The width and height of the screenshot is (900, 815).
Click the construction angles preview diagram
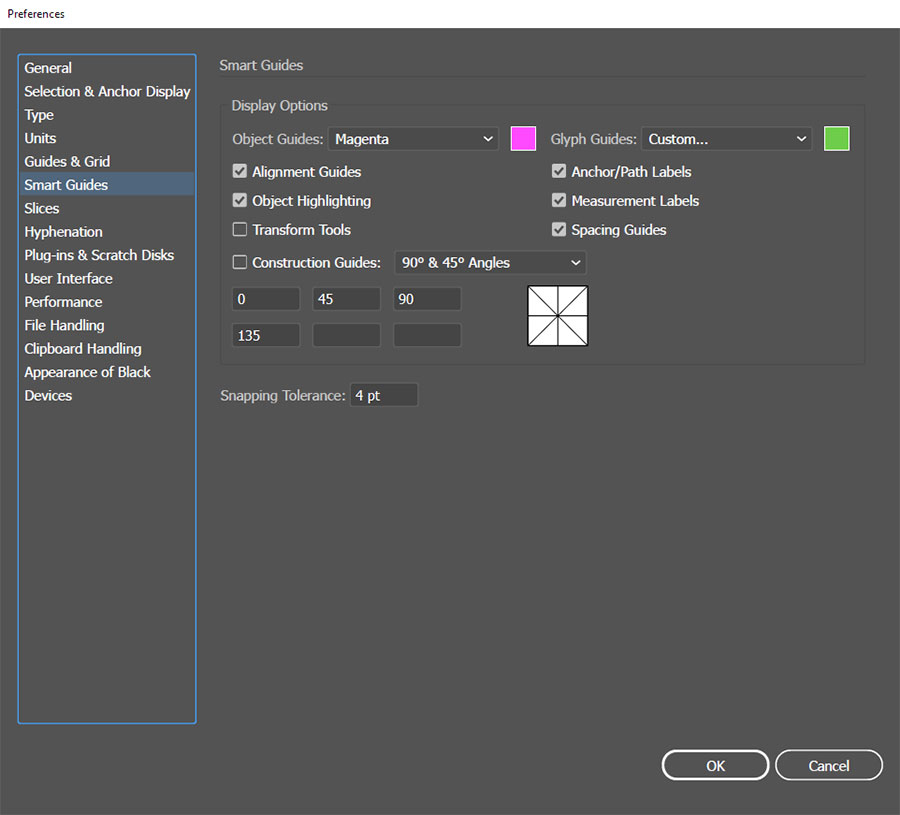pyautogui.click(x=558, y=316)
